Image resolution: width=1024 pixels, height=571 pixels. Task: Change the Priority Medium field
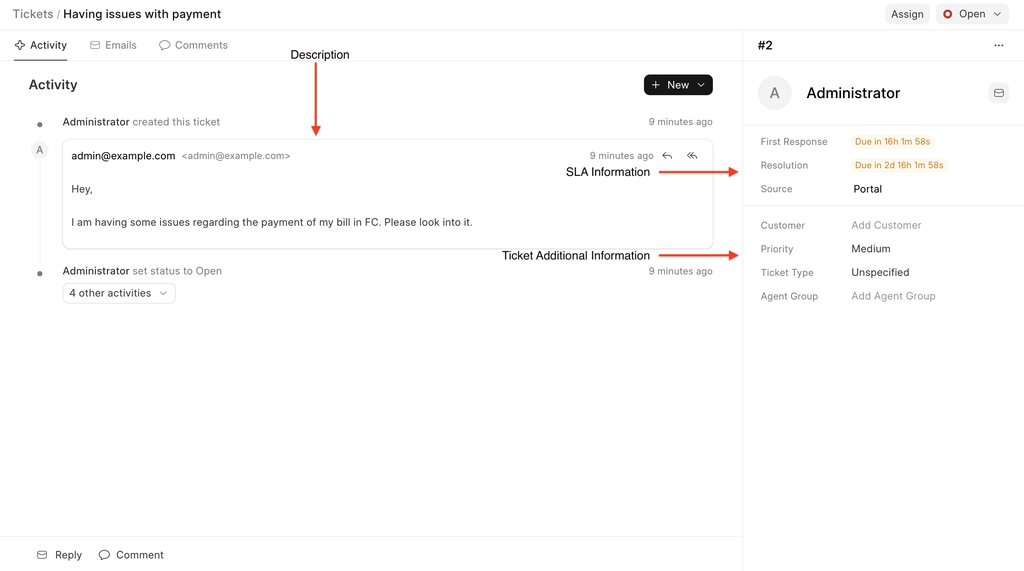tap(870, 249)
